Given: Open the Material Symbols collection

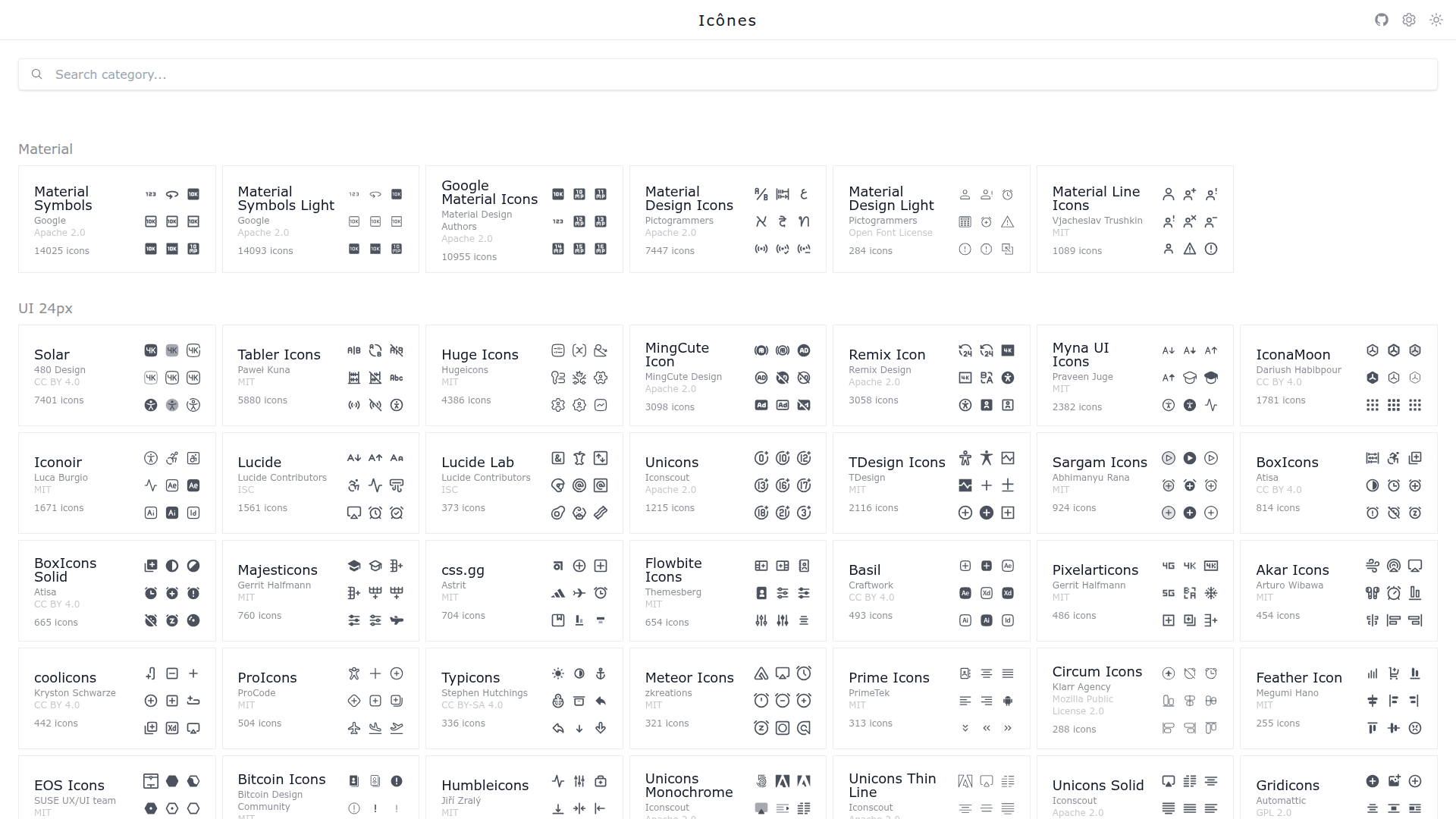Looking at the screenshot, I should (117, 219).
